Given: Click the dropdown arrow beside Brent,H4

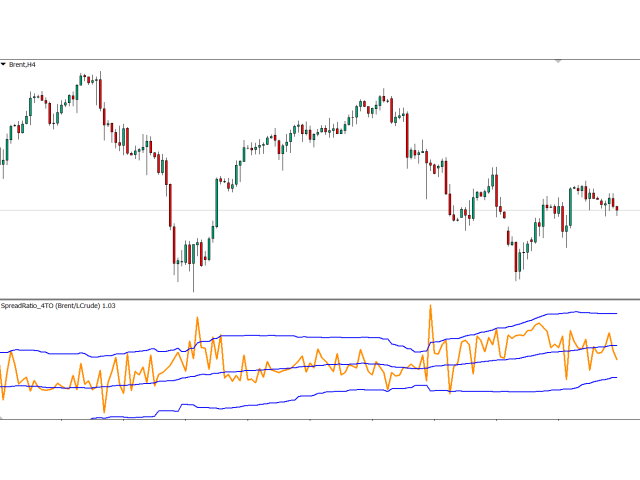Looking at the screenshot, I should point(3,64).
